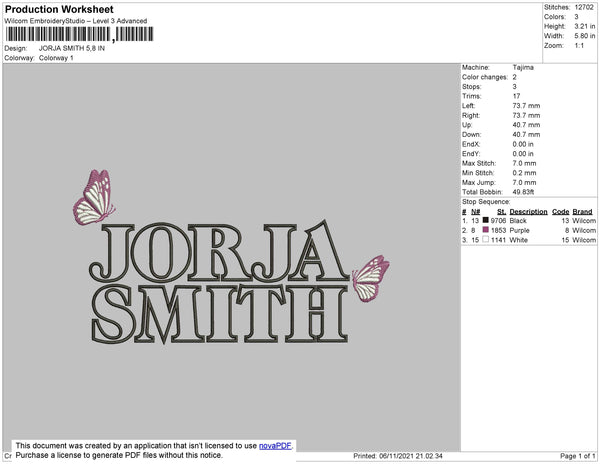Click the Color changes value 2

[515, 77]
